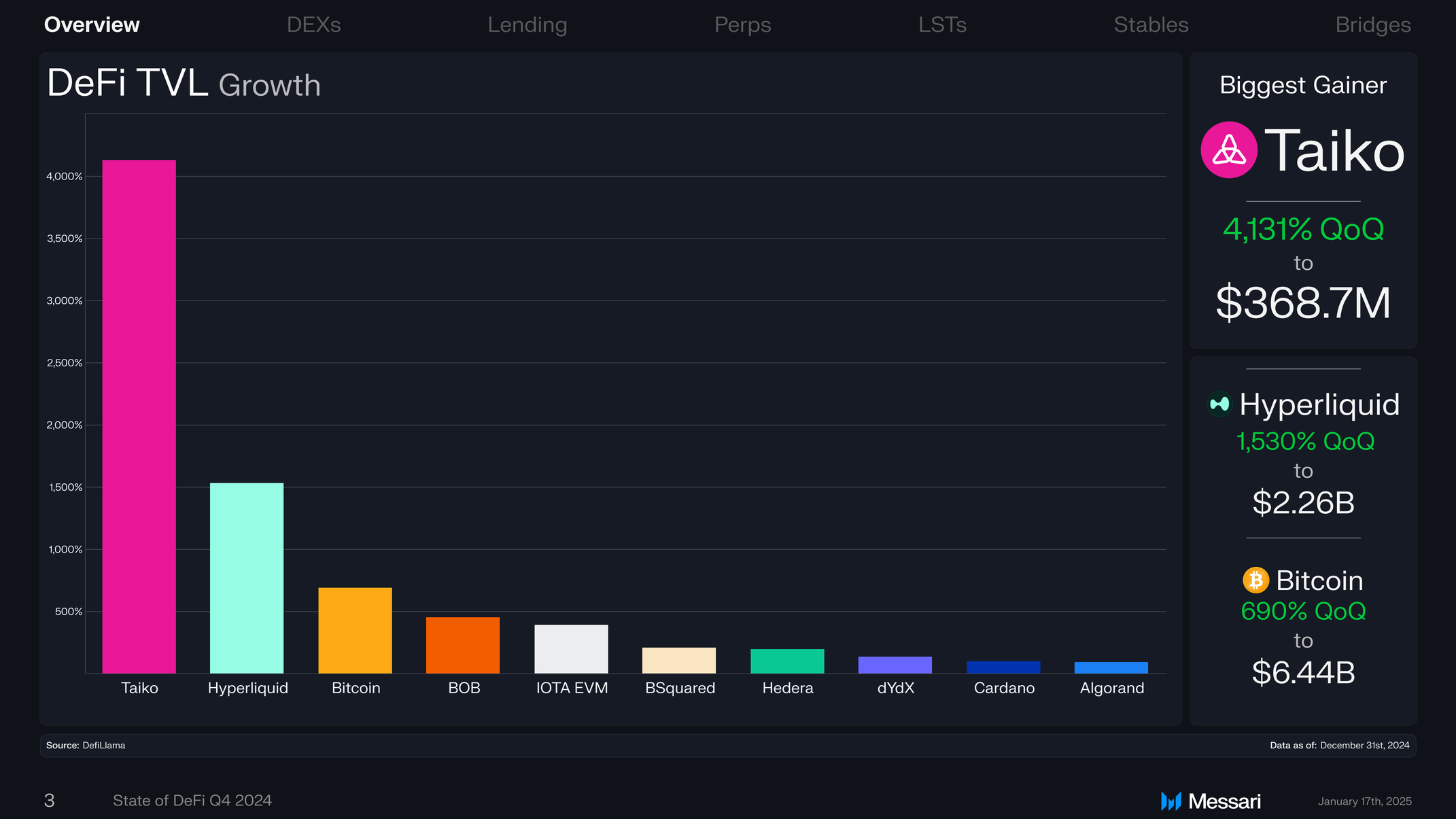Click the Biggest Gainer heading
Image resolution: width=1456 pixels, height=819 pixels.
click(1303, 86)
